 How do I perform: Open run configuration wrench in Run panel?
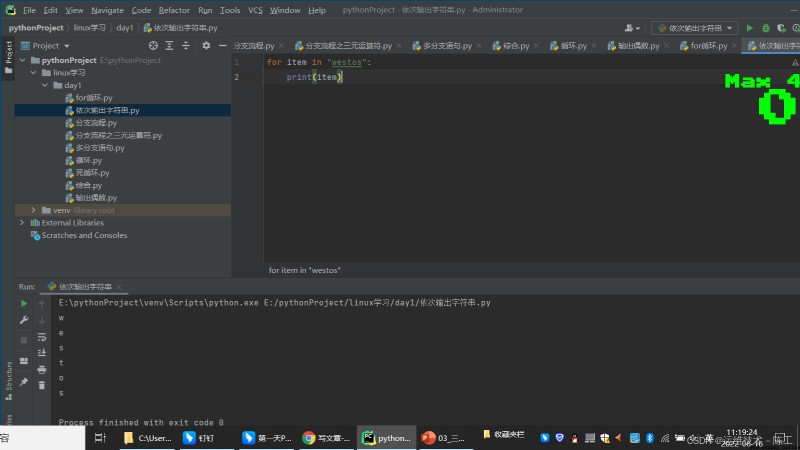point(24,320)
